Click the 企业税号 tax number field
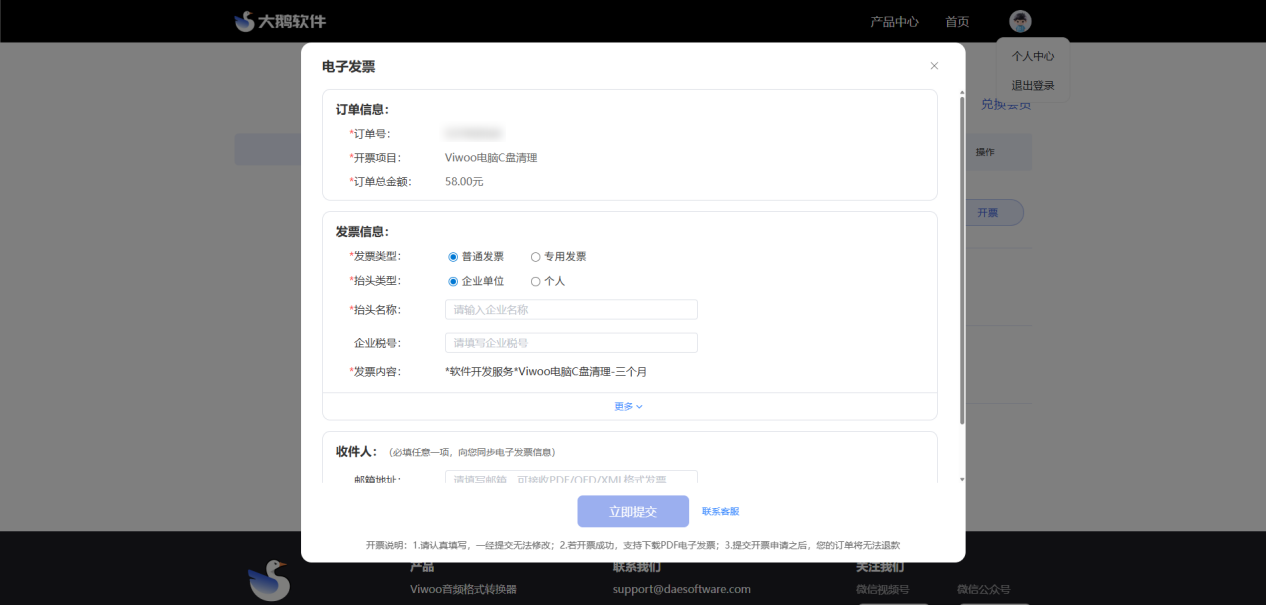1266x605 pixels. [571, 343]
